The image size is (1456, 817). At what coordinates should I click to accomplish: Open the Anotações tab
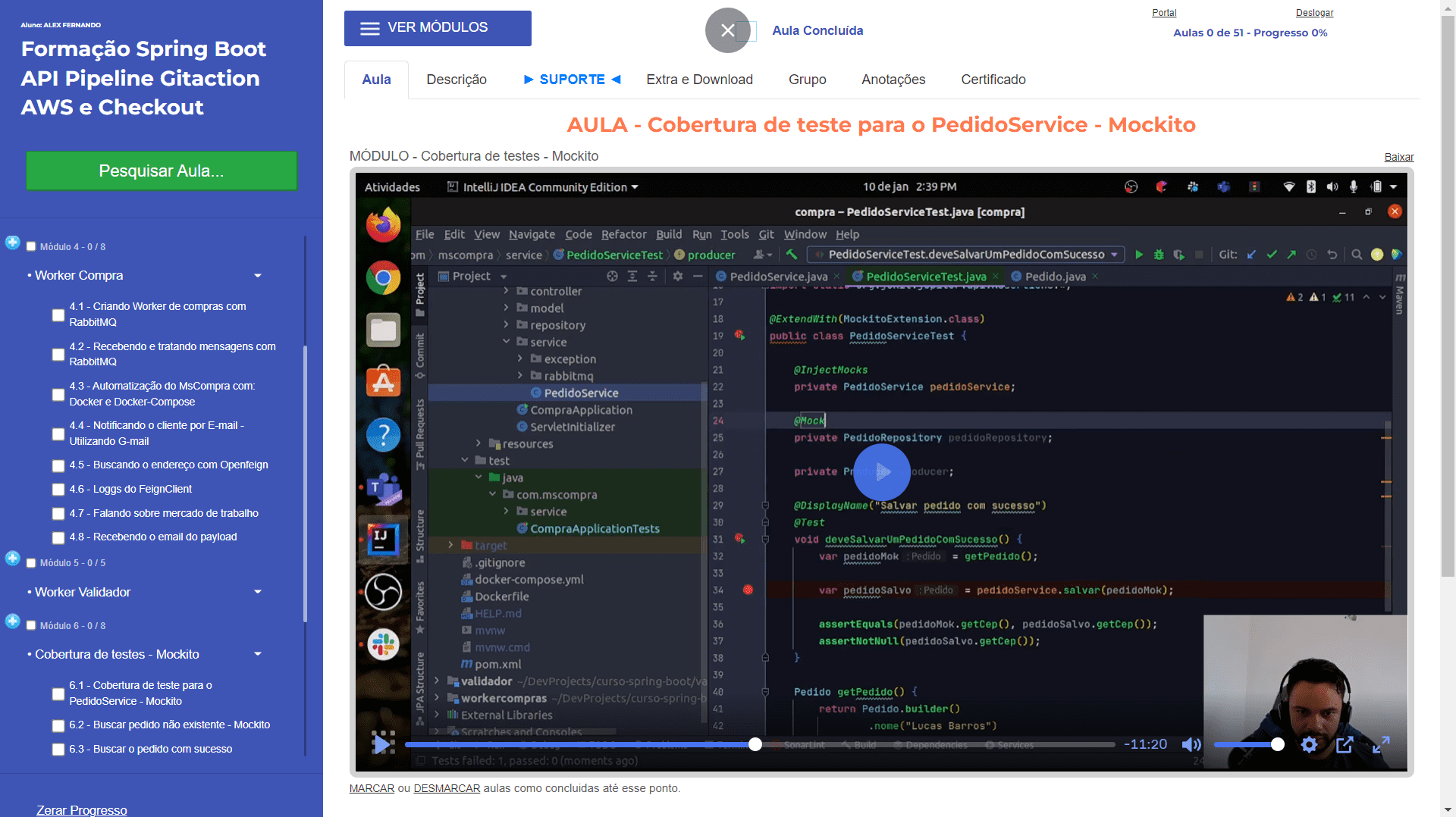pyautogui.click(x=893, y=80)
